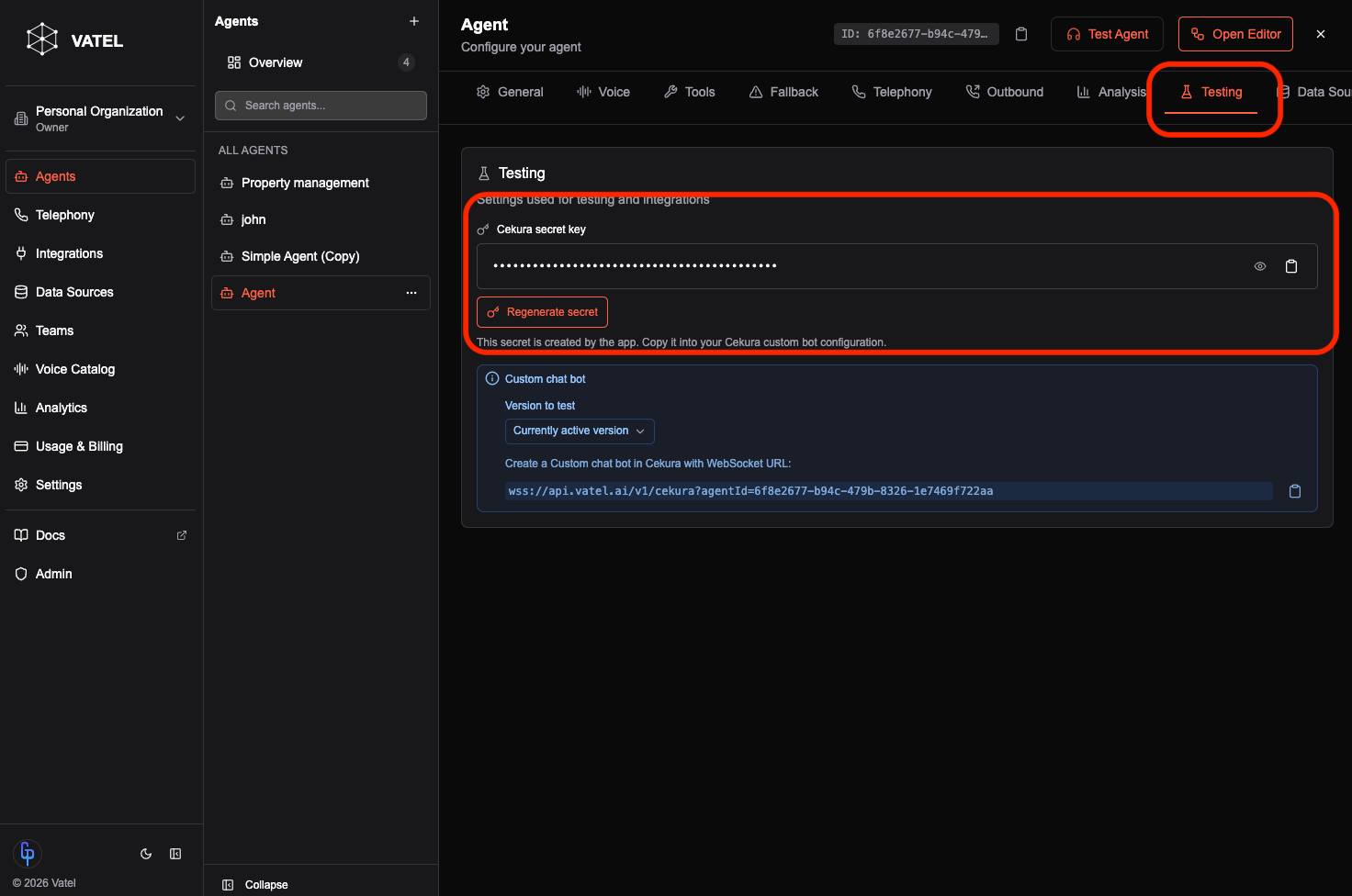The width and height of the screenshot is (1352, 896).
Task: Open Integrations page
Action: (x=101, y=253)
